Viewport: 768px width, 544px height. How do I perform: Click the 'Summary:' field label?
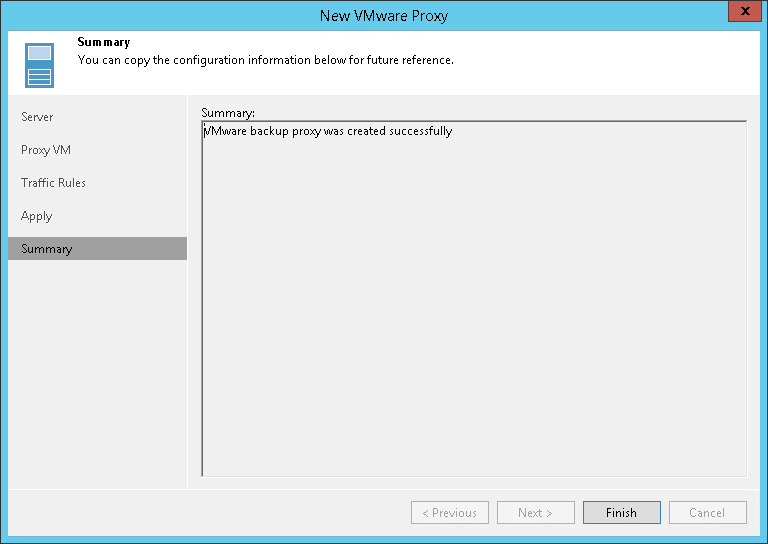click(228, 113)
